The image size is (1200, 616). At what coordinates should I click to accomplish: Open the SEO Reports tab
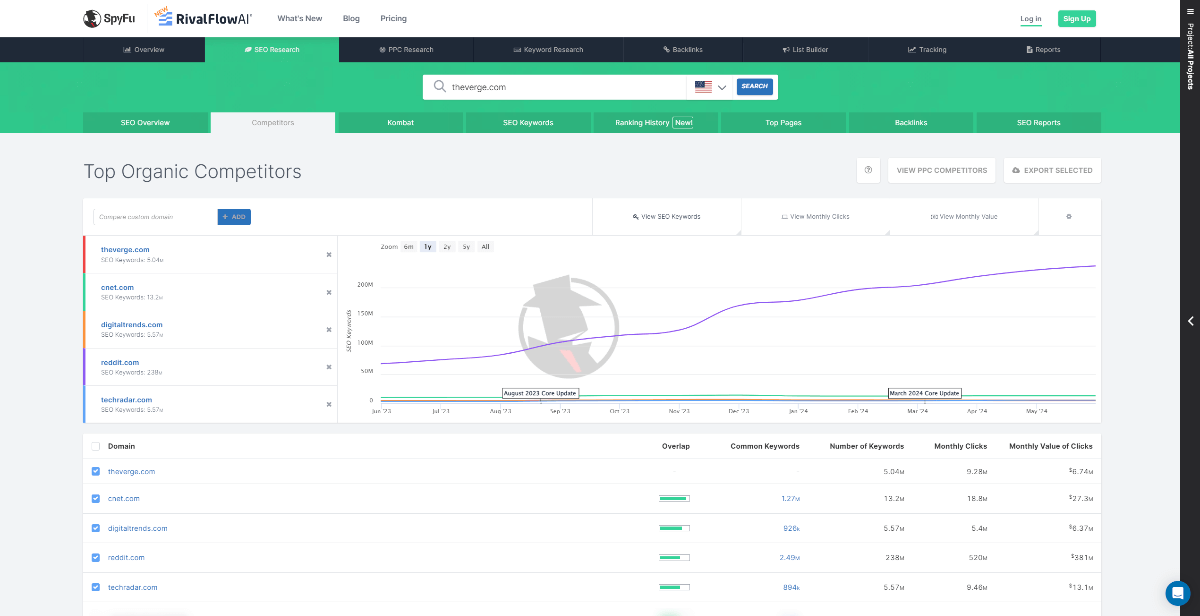[x=1038, y=123]
